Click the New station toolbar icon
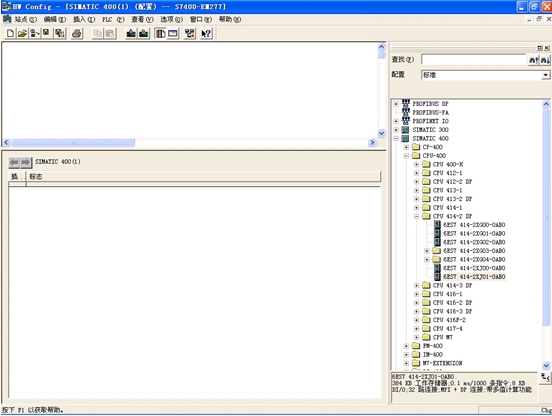The image size is (552, 416). (10, 33)
